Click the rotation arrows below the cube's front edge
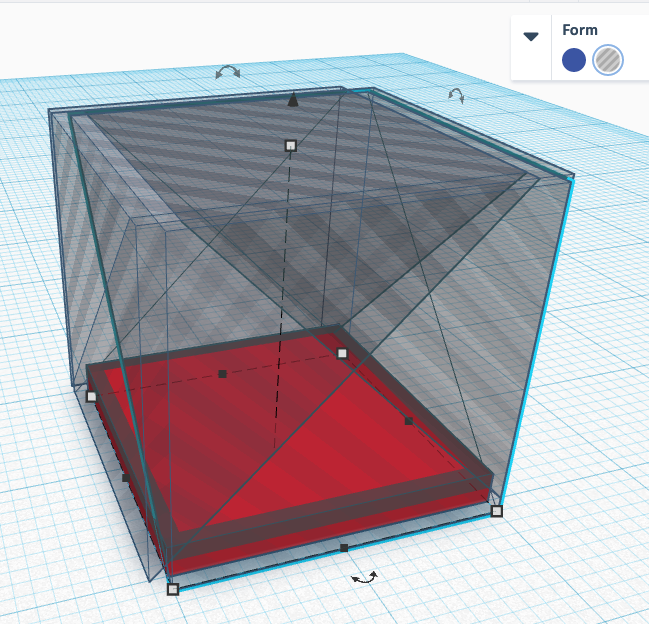This screenshot has width=649, height=624. (364, 578)
